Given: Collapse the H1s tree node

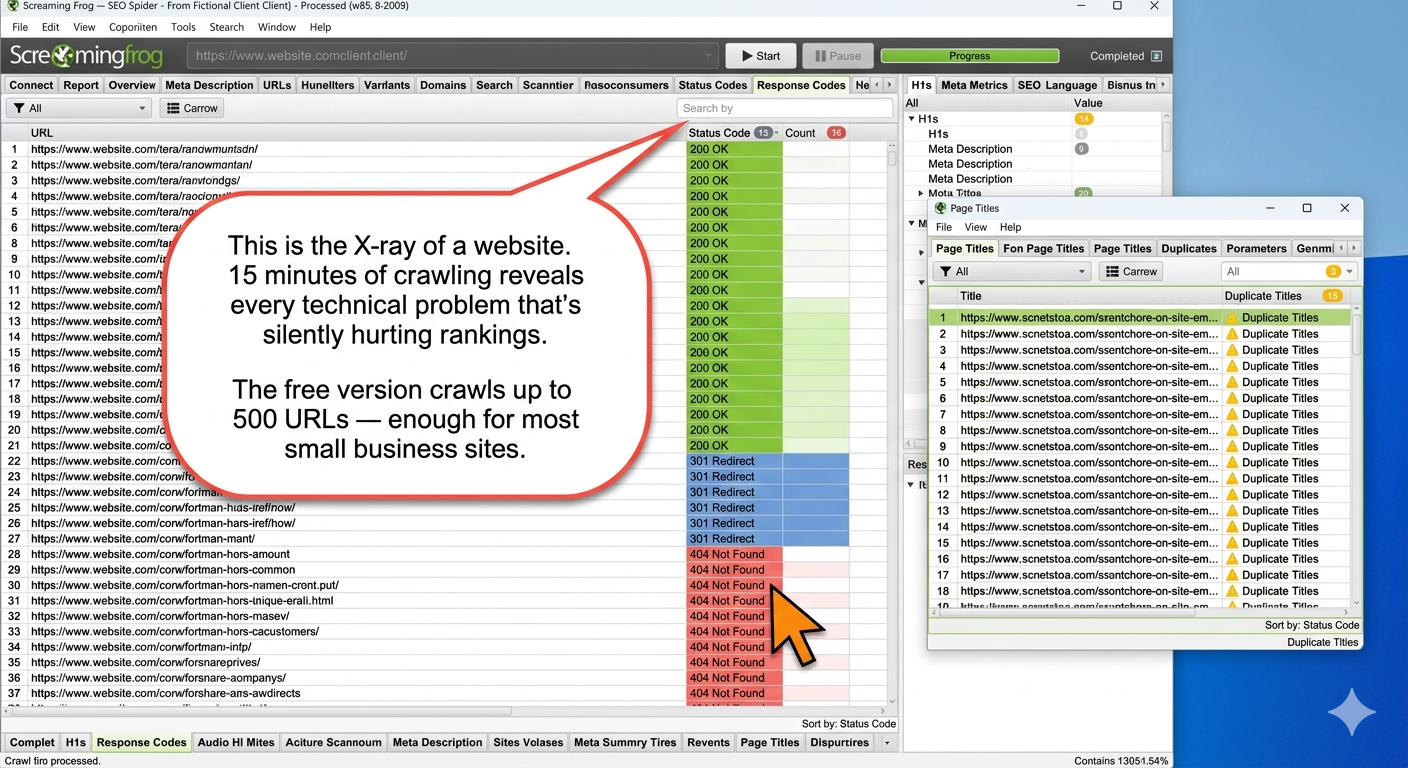Looking at the screenshot, I should tap(911, 119).
